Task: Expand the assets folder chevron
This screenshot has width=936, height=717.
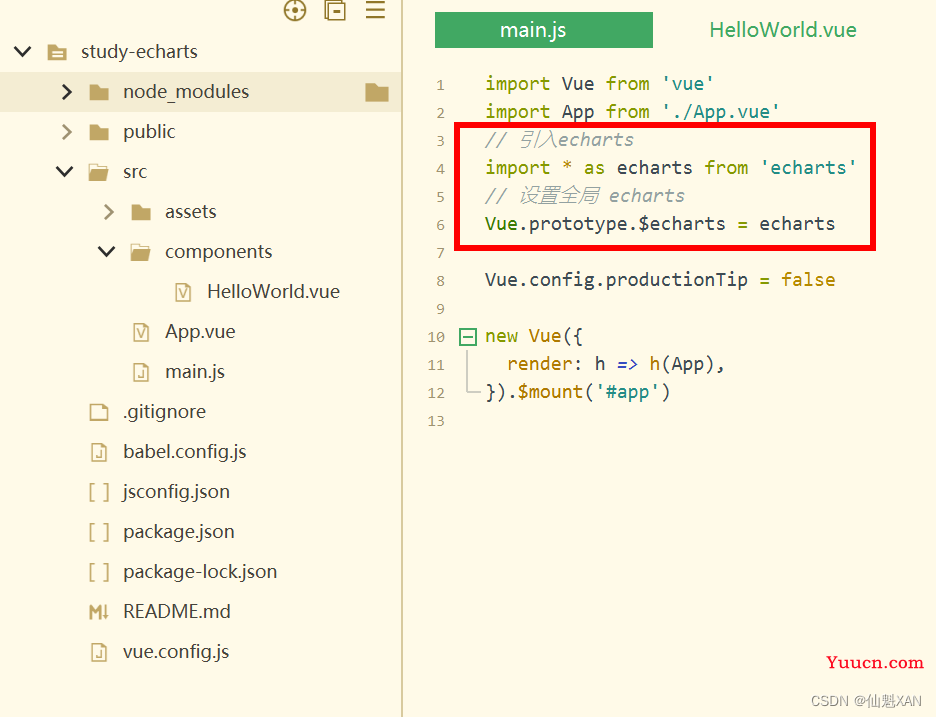Action: (x=108, y=212)
